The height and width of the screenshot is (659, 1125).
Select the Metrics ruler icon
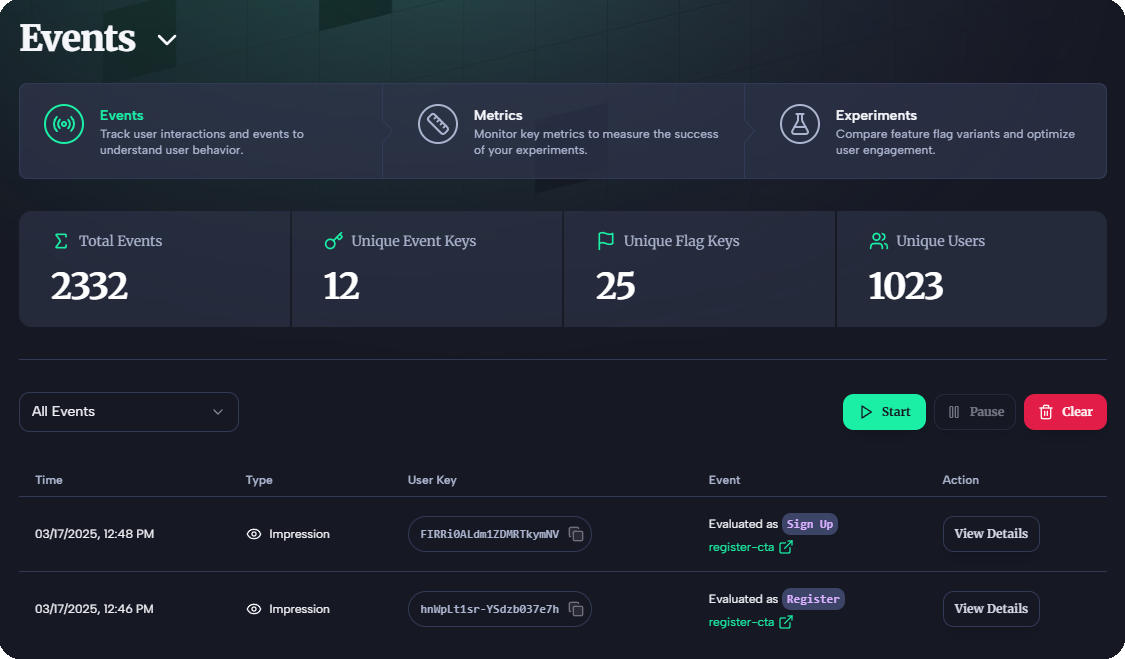tap(437, 125)
